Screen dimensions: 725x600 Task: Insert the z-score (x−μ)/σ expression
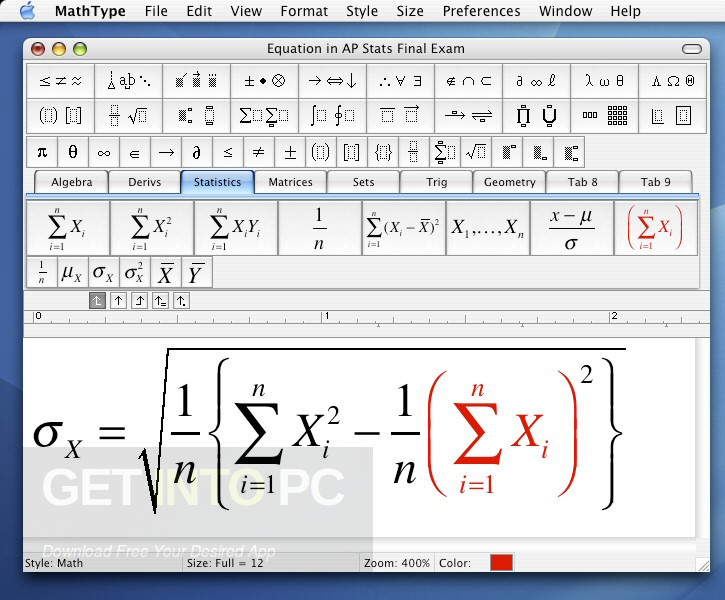pos(572,228)
